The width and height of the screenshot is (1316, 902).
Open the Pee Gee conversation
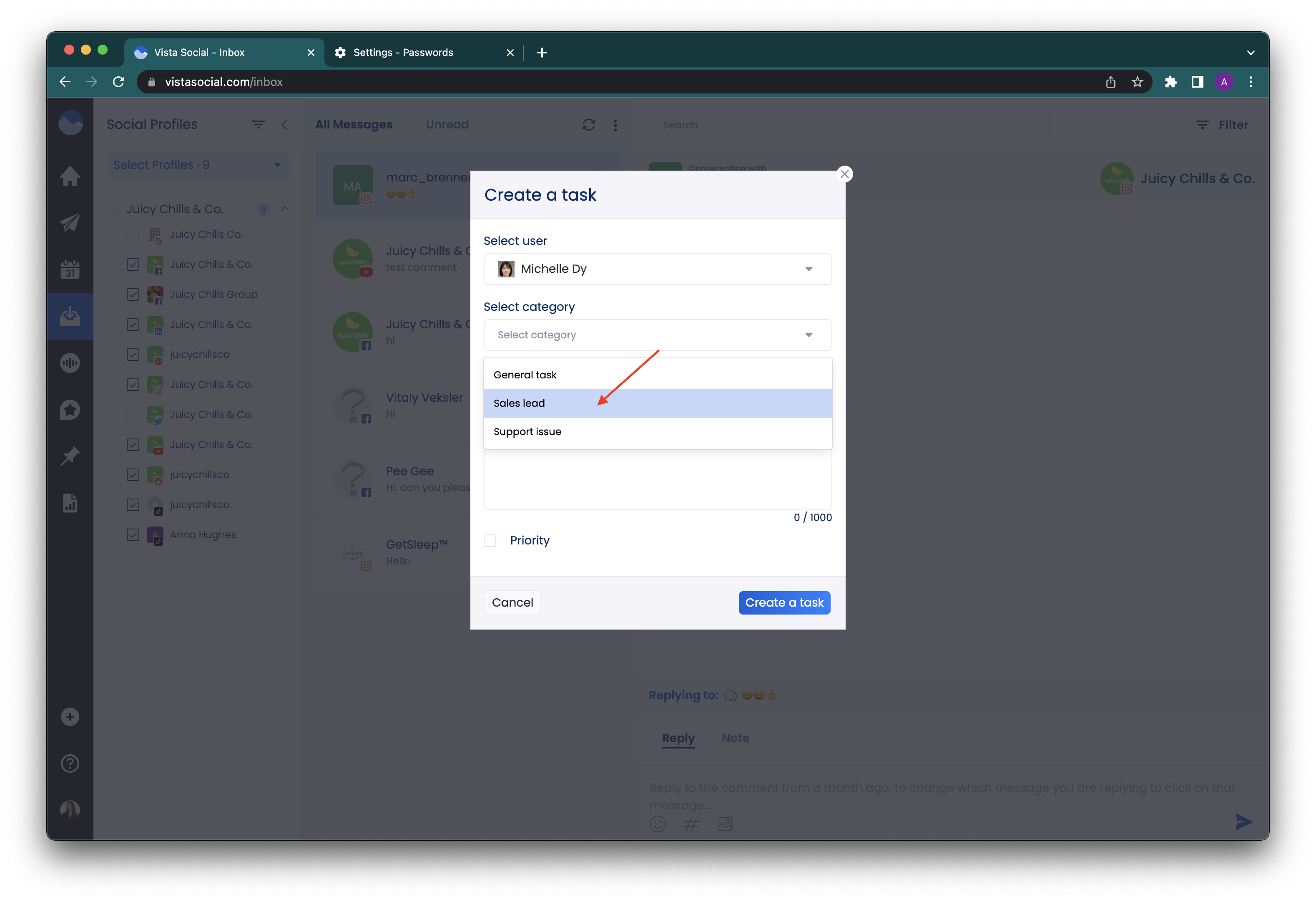[x=393, y=479]
